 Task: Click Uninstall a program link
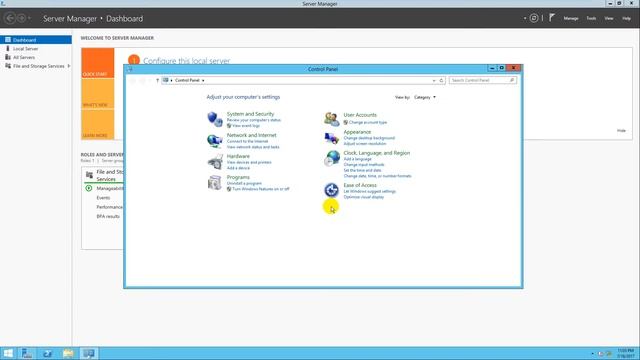(x=244, y=183)
